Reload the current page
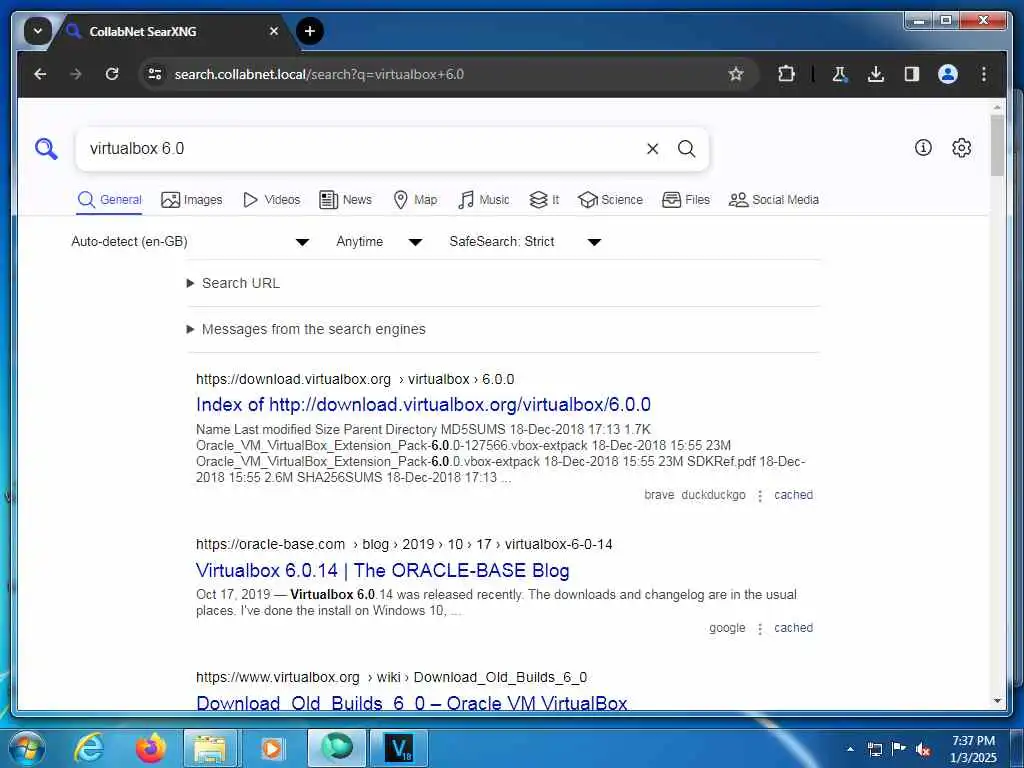The width and height of the screenshot is (1024, 768). (112, 74)
